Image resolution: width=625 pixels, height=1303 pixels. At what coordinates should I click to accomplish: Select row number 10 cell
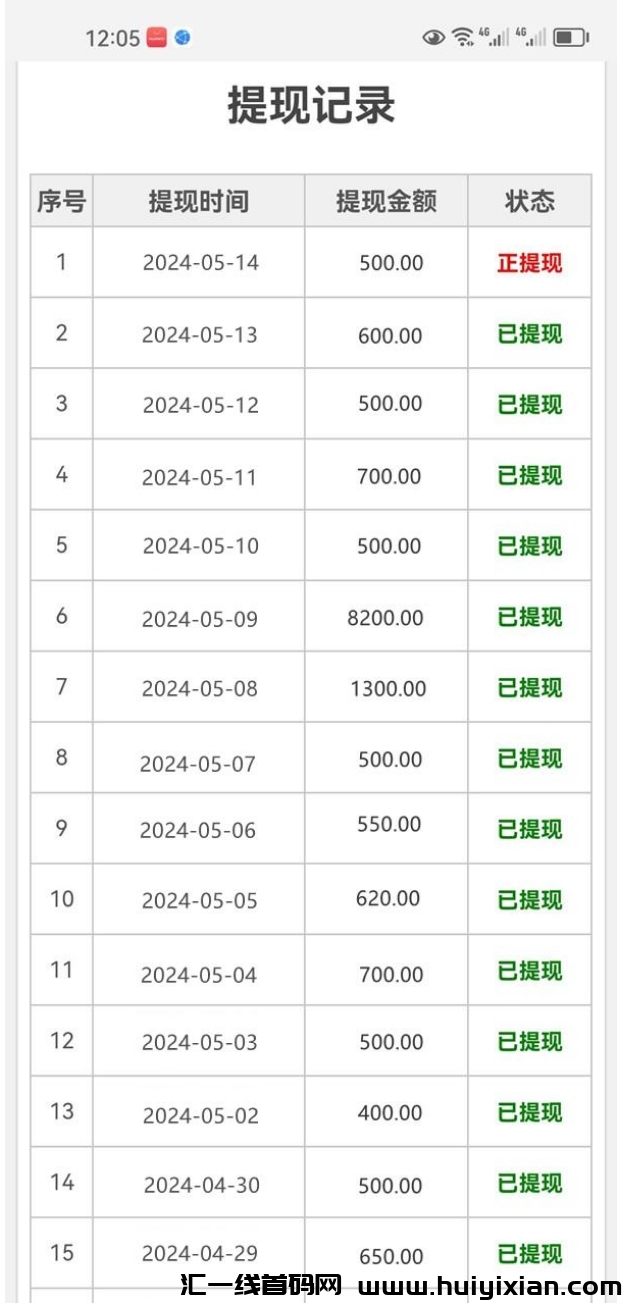62,899
